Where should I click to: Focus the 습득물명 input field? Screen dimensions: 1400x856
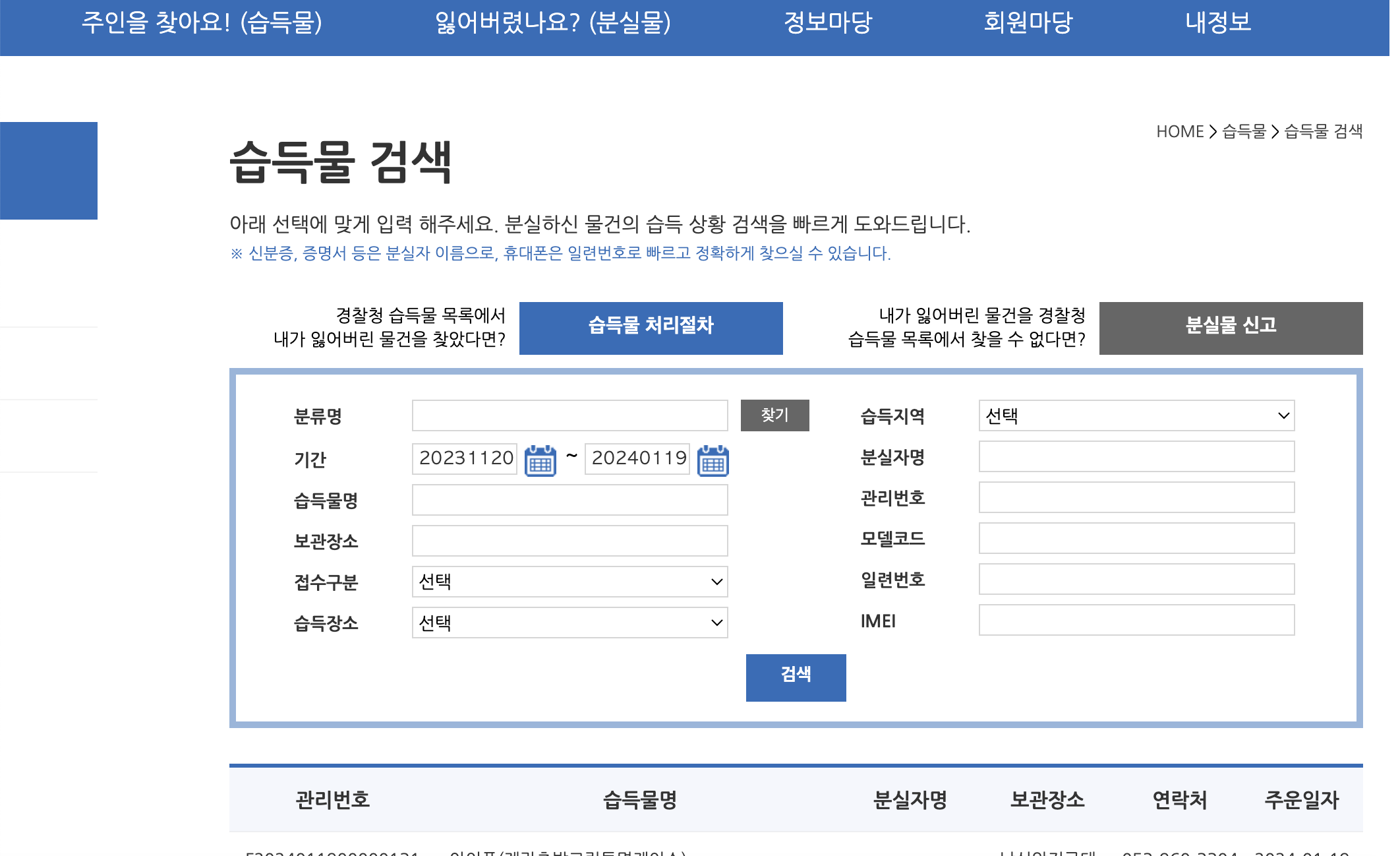[x=569, y=500]
